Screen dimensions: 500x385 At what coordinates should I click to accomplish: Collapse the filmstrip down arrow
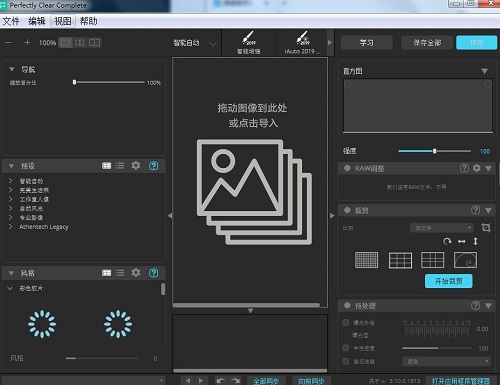point(250,311)
